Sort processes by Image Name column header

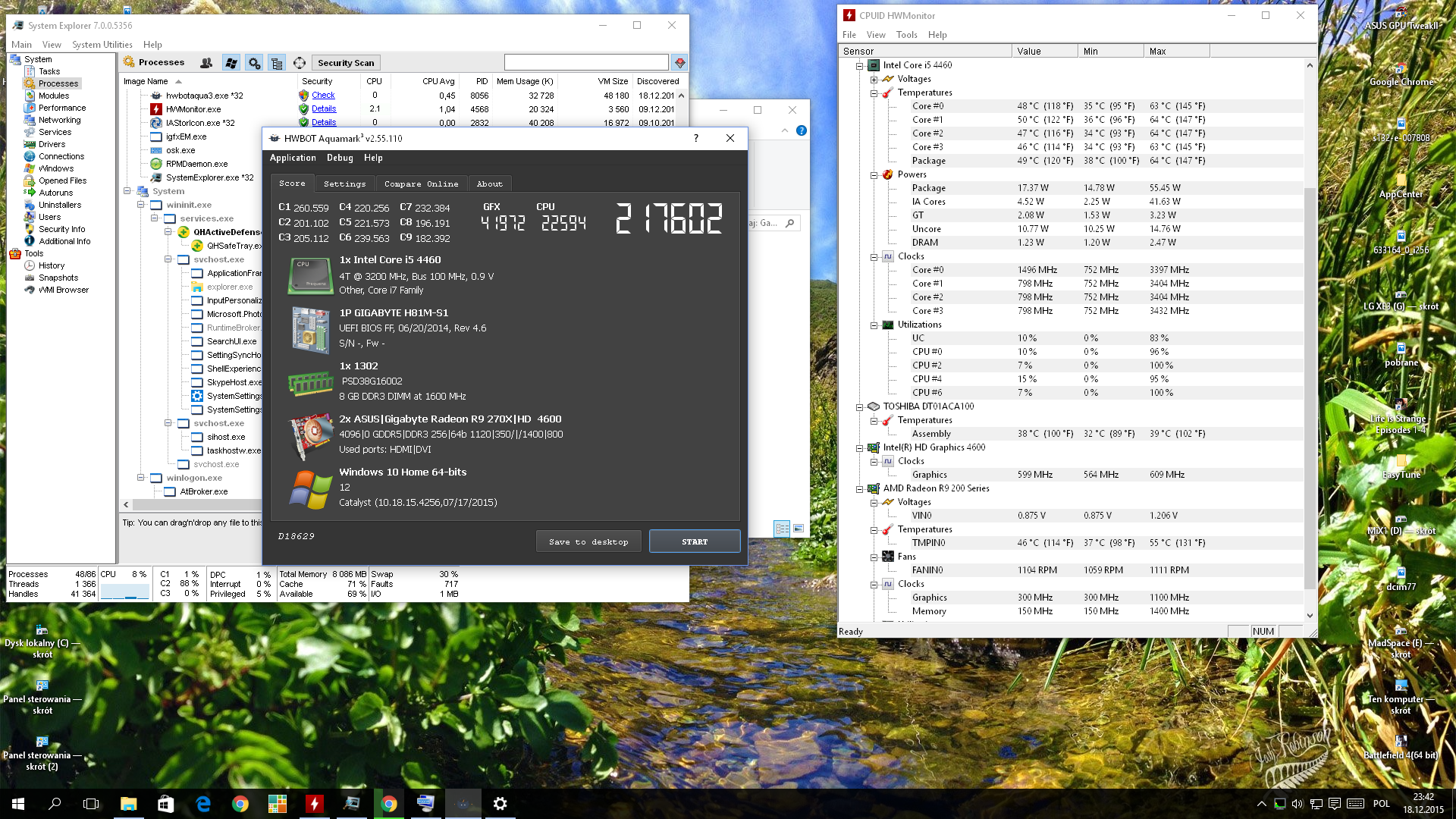point(146,81)
